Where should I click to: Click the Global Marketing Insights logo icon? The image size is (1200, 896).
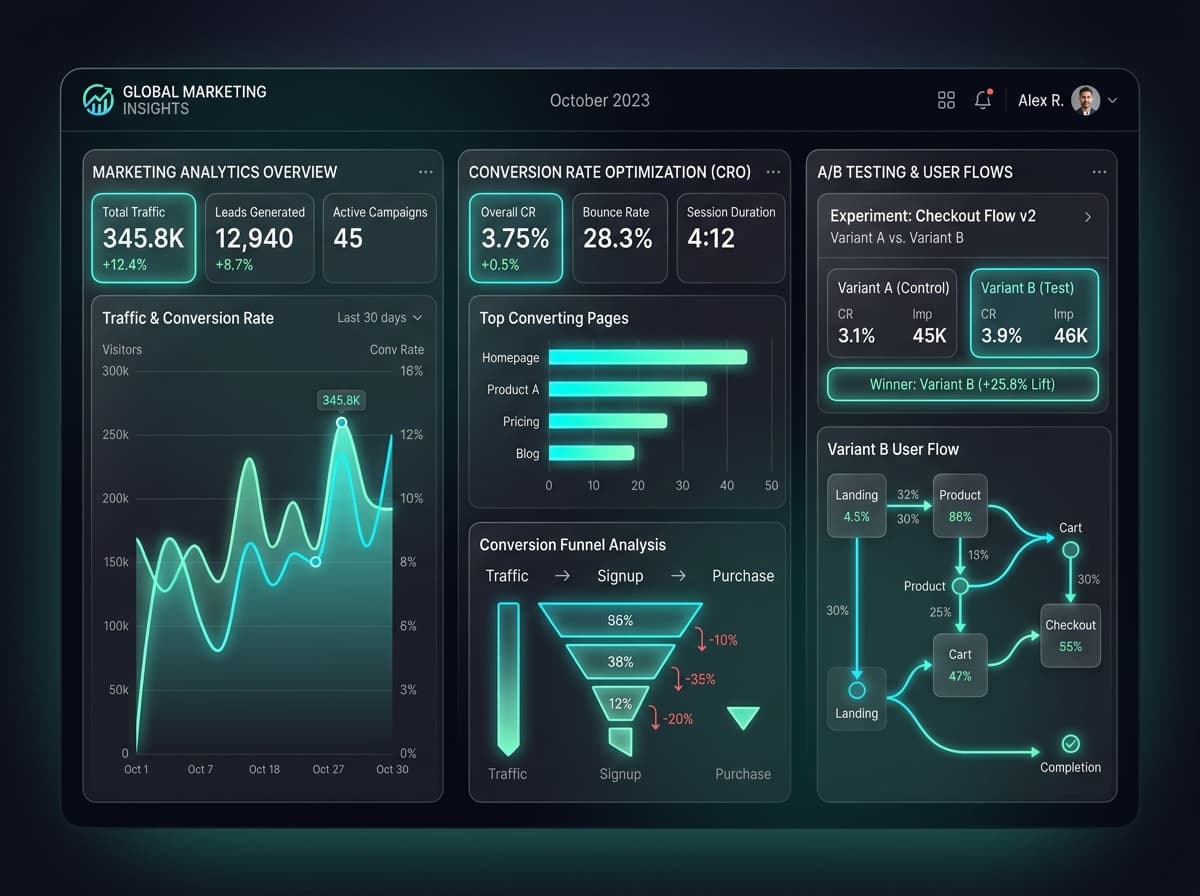click(99, 99)
